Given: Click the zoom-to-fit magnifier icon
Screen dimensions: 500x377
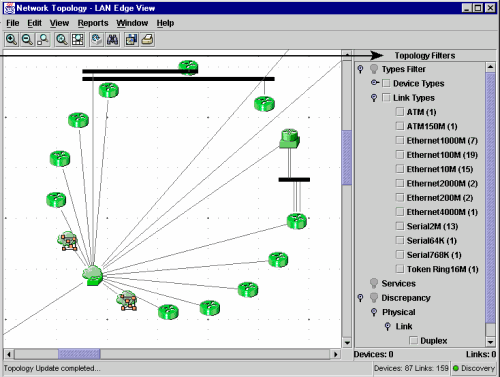Looking at the screenshot, I should [62, 40].
